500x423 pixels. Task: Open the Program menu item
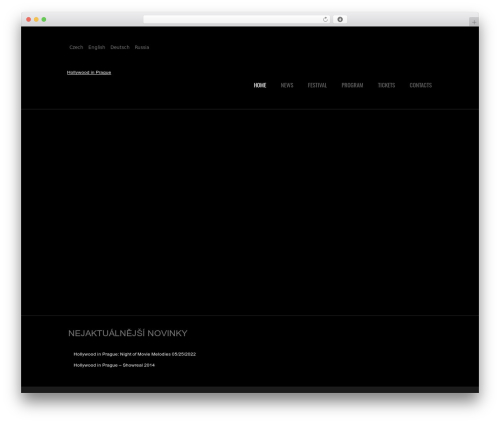pyautogui.click(x=352, y=85)
